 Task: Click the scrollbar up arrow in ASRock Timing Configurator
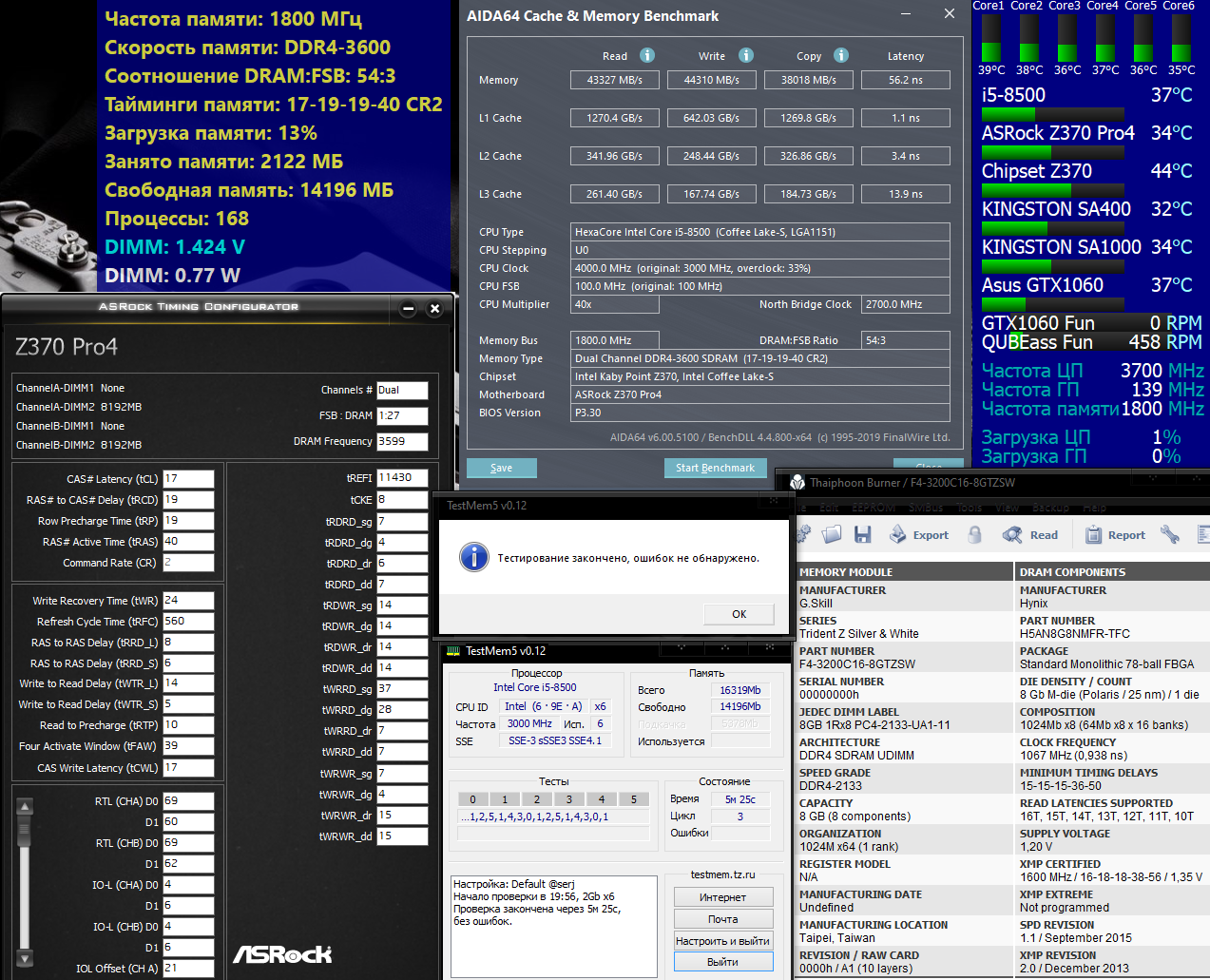pyautogui.click(x=25, y=807)
